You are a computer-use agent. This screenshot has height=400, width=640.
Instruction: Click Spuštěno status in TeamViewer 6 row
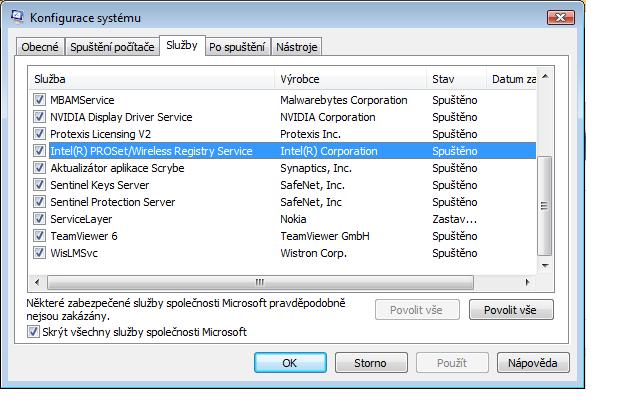pos(455,236)
